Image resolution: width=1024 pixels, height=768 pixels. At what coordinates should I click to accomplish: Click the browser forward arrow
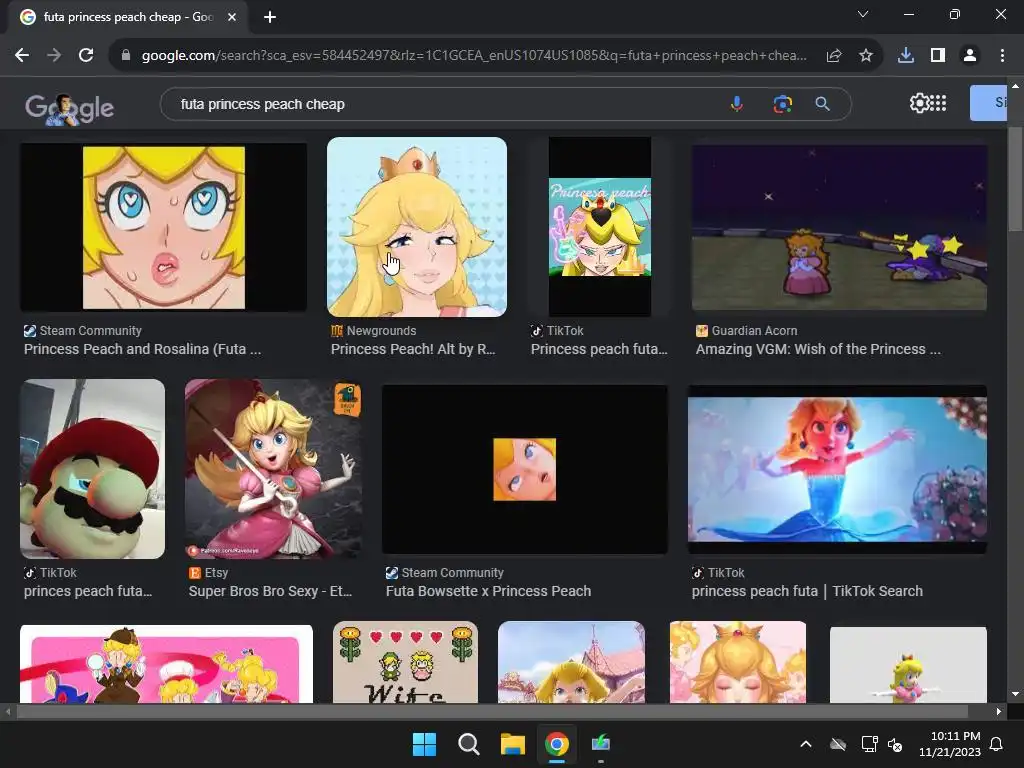pos(54,56)
